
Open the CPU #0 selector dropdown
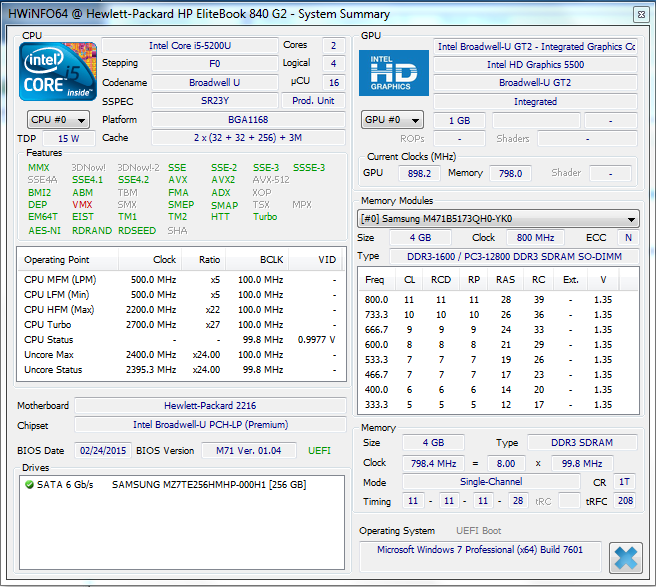(x=58, y=120)
